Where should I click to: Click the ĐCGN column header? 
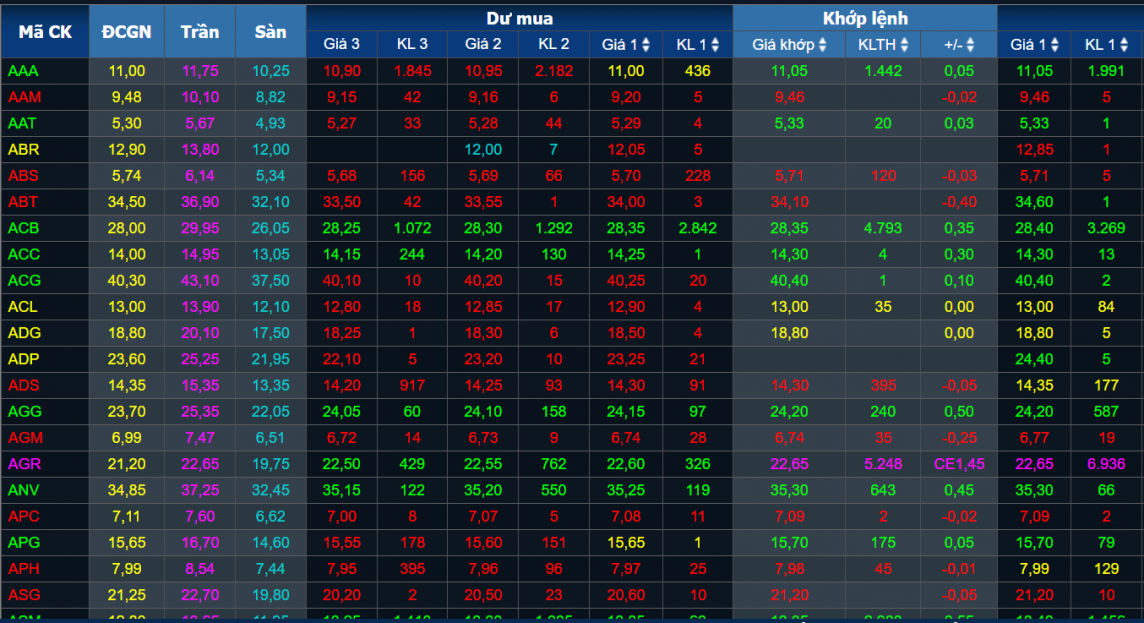coord(127,32)
